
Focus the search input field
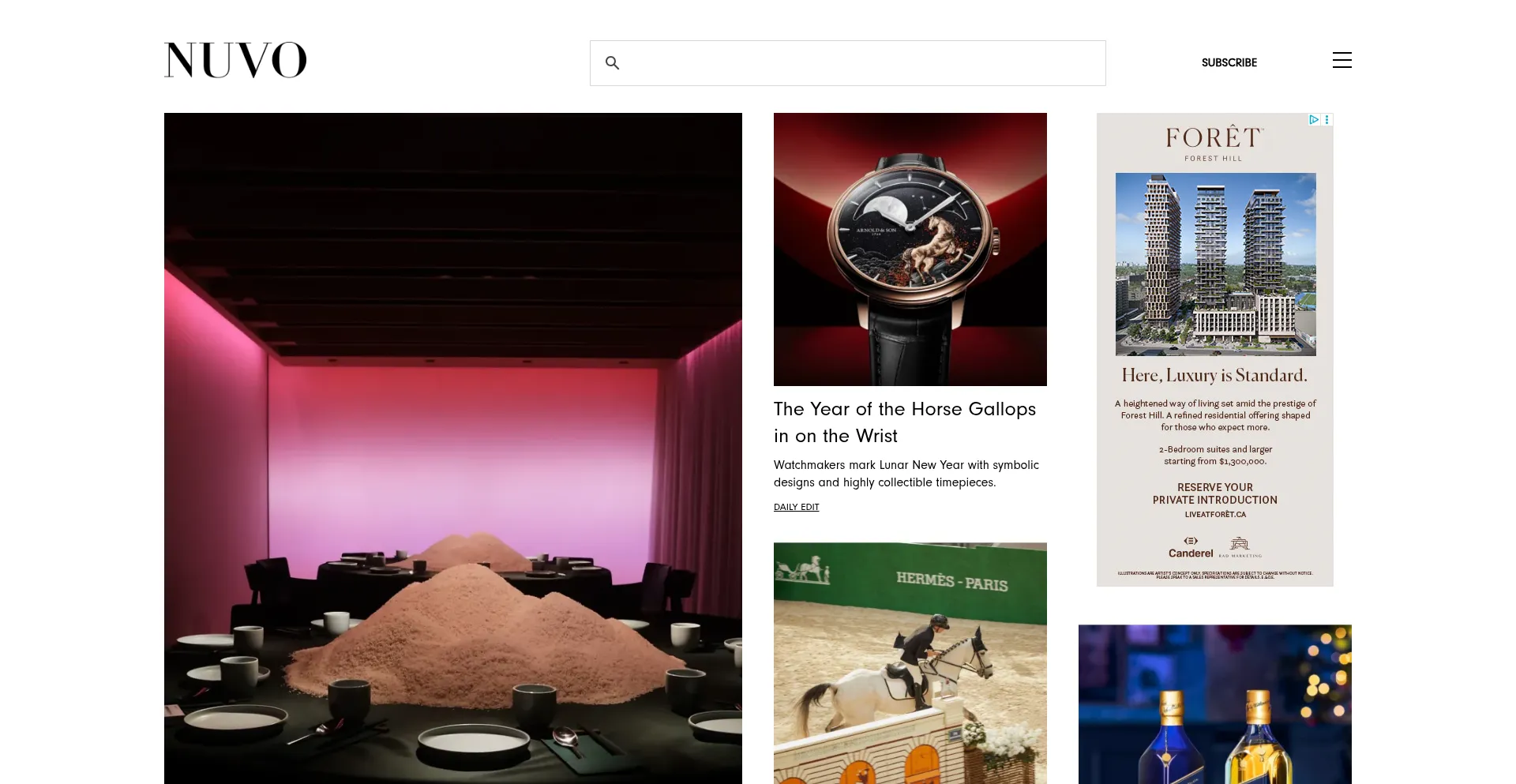(848, 63)
